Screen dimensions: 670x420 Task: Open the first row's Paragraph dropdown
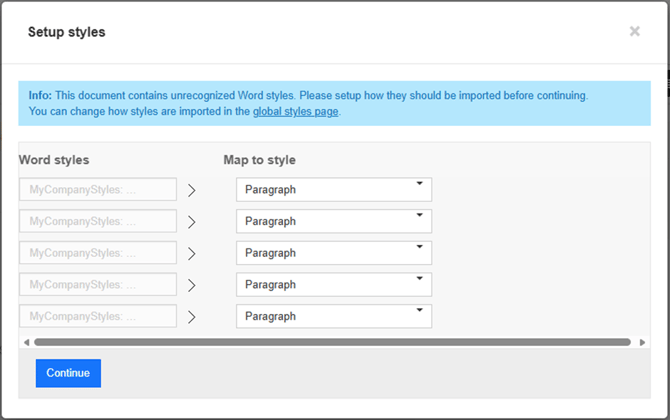pos(333,190)
